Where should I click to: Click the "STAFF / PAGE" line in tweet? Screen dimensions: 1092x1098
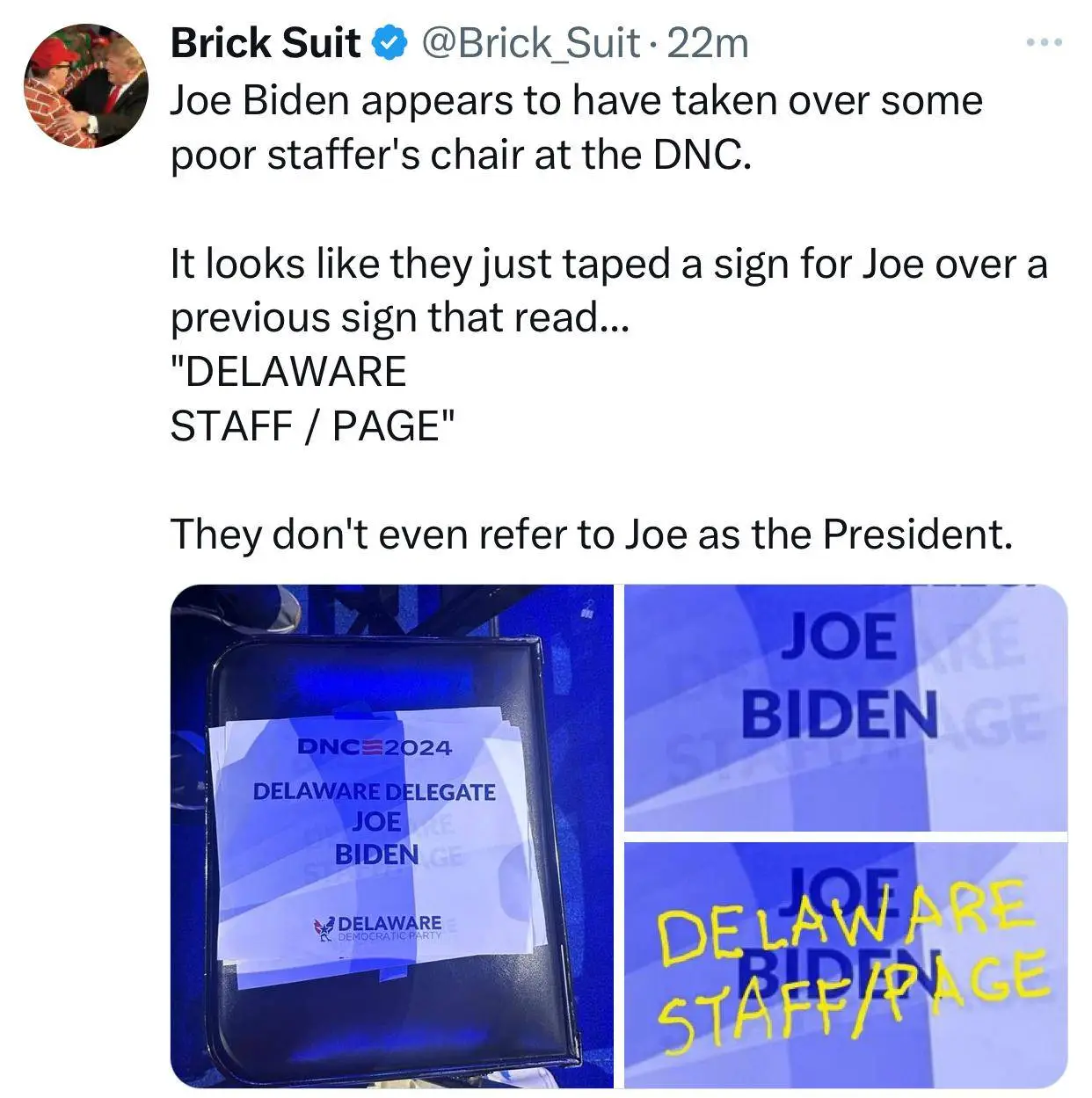313,425
